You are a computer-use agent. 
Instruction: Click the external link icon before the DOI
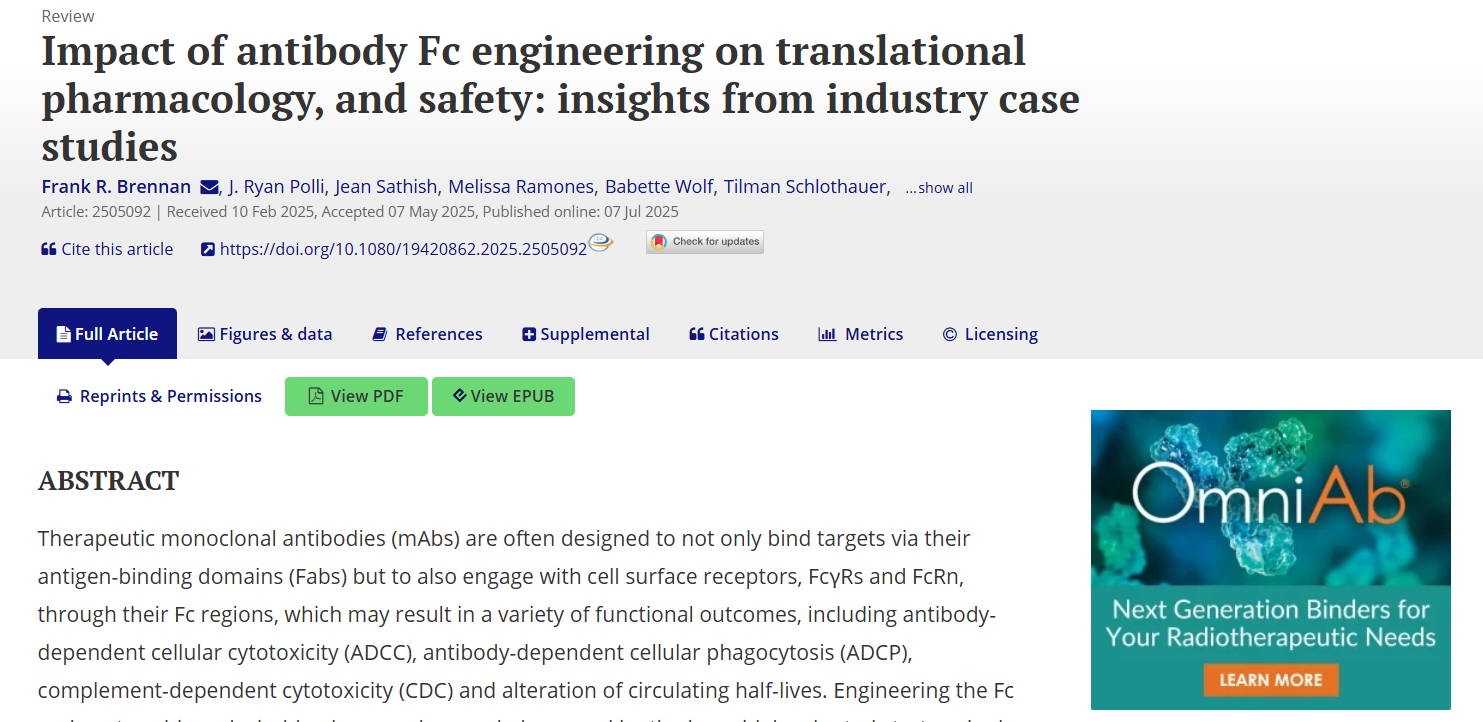click(208, 249)
